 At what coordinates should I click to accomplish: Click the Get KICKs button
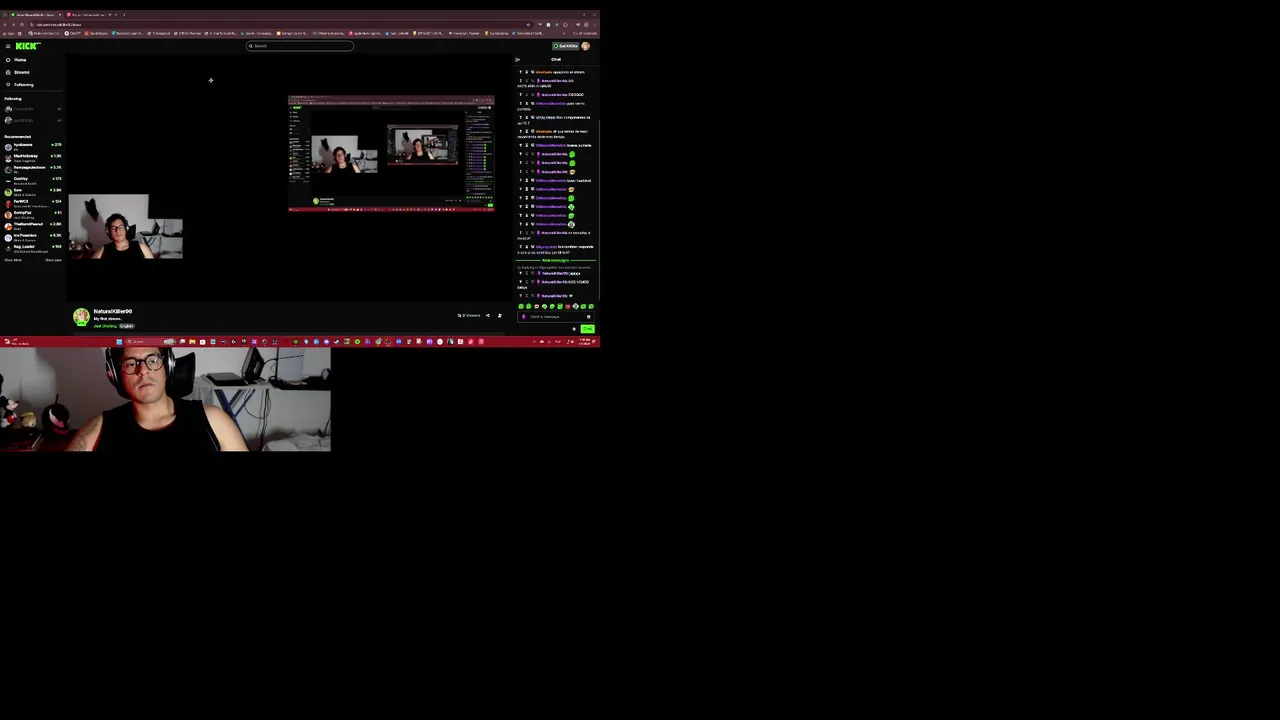tap(566, 46)
